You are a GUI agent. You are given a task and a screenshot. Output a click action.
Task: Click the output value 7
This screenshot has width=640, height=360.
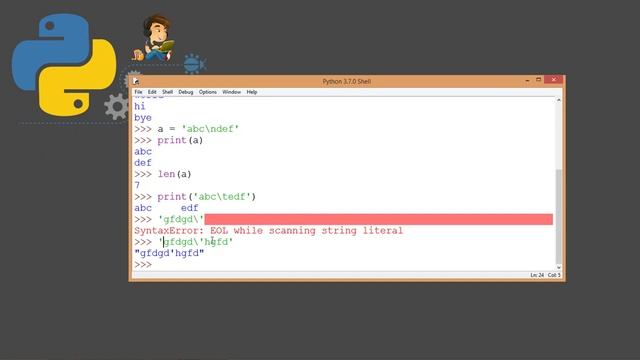(x=137, y=185)
